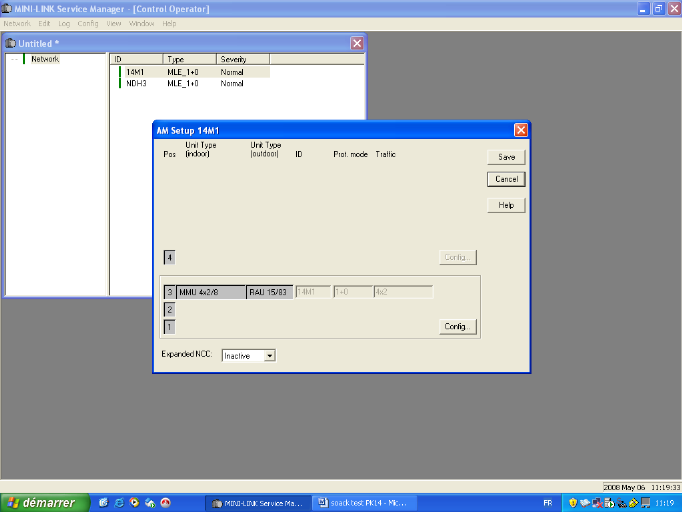The height and width of the screenshot is (512, 682).
Task: Launch the media player quick launch icon
Action: 134,503
